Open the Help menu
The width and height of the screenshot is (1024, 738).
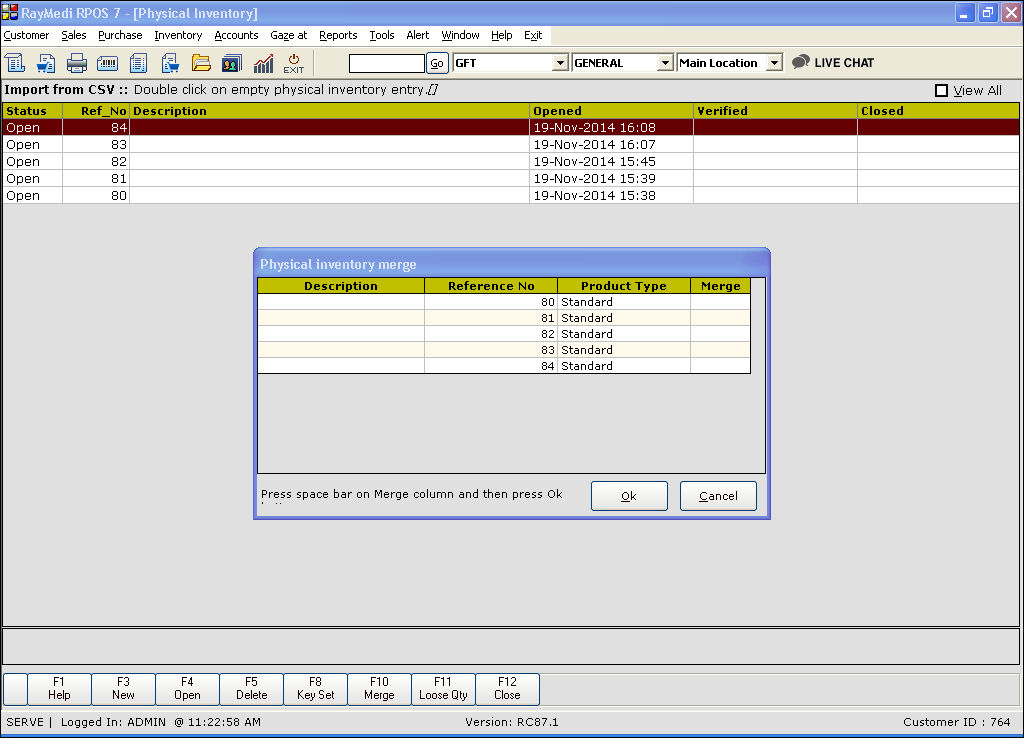coord(502,35)
